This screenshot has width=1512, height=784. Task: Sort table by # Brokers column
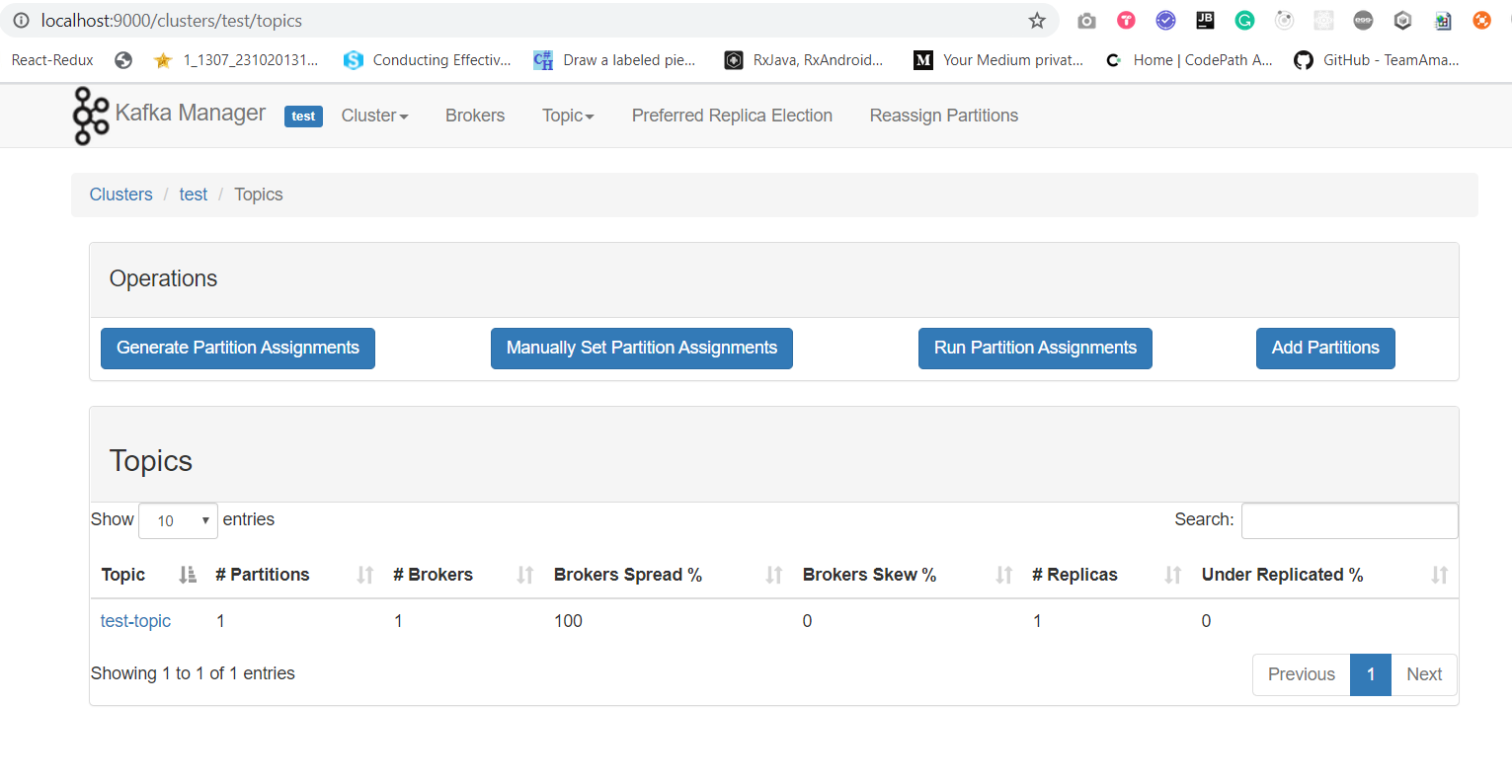click(x=463, y=575)
